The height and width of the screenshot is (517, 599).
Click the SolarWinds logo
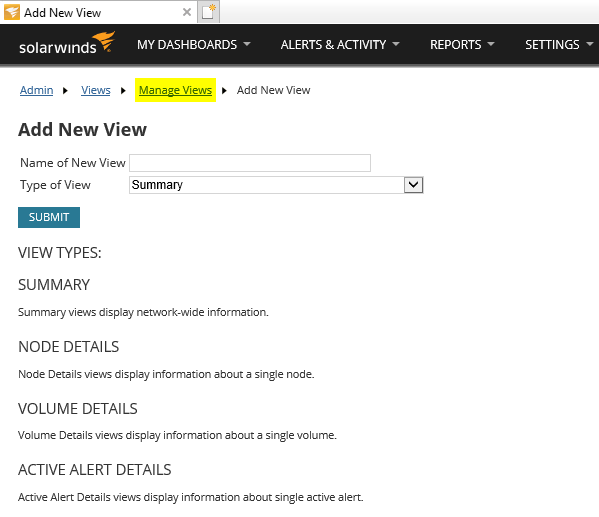point(67,43)
